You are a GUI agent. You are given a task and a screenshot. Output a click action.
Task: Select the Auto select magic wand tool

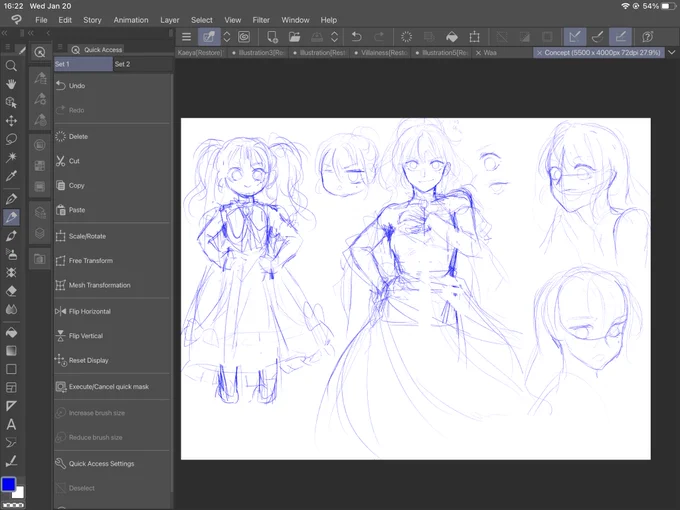pos(11,157)
